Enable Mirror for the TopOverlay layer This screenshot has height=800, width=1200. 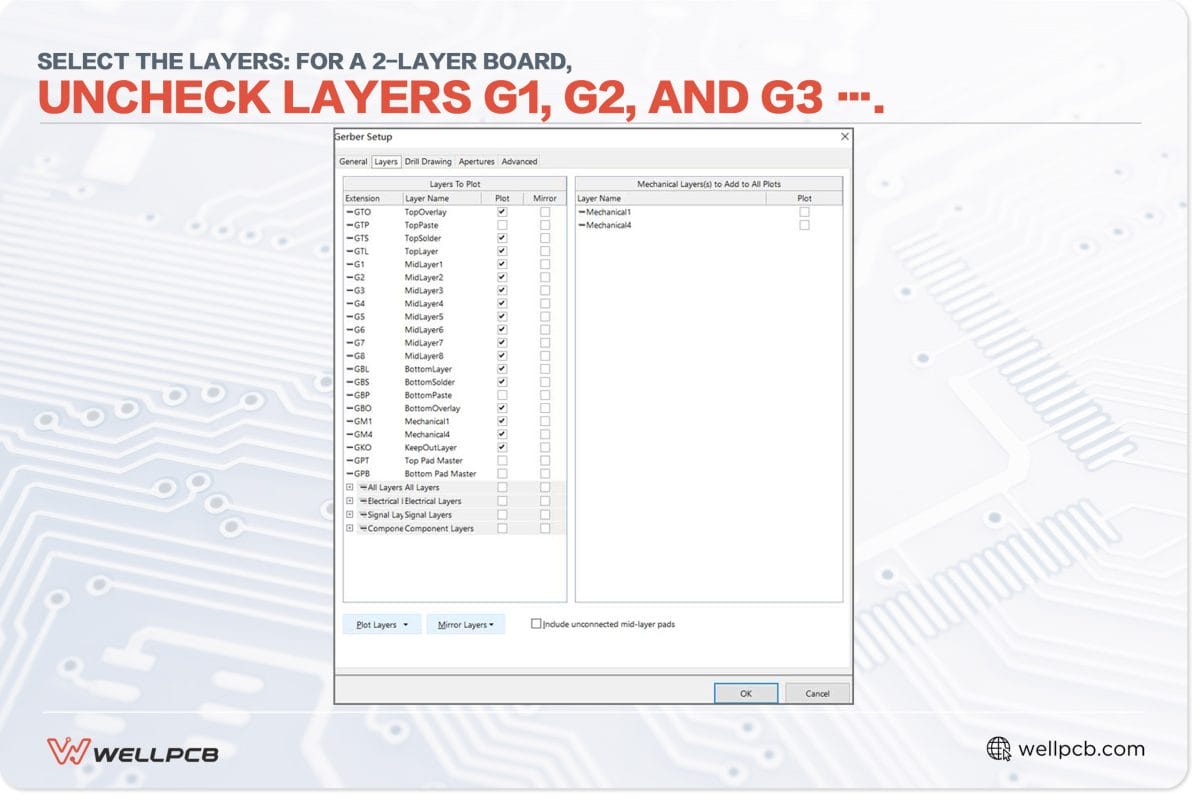tap(545, 212)
